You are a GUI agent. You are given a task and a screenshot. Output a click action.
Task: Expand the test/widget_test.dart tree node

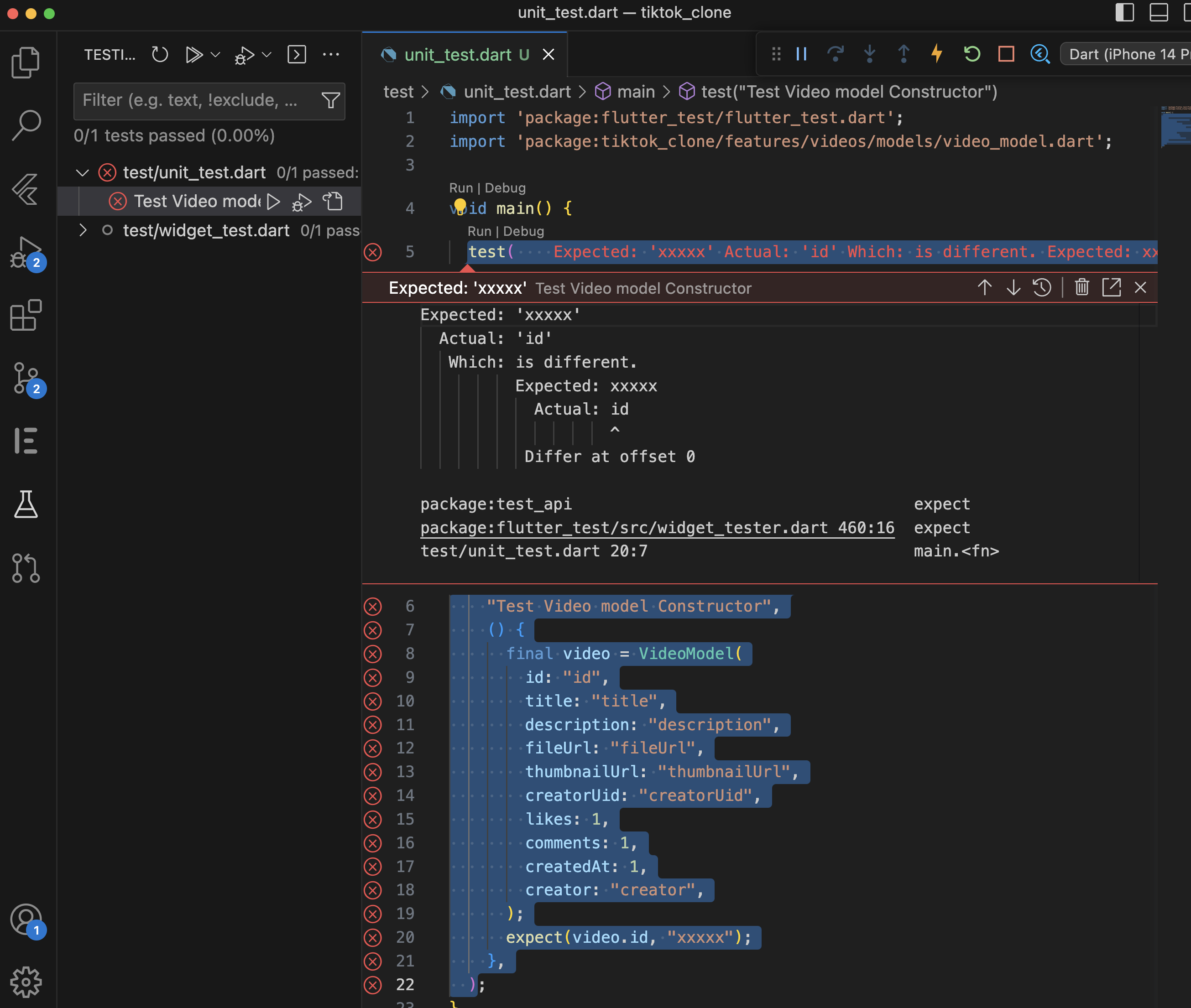tap(82, 230)
